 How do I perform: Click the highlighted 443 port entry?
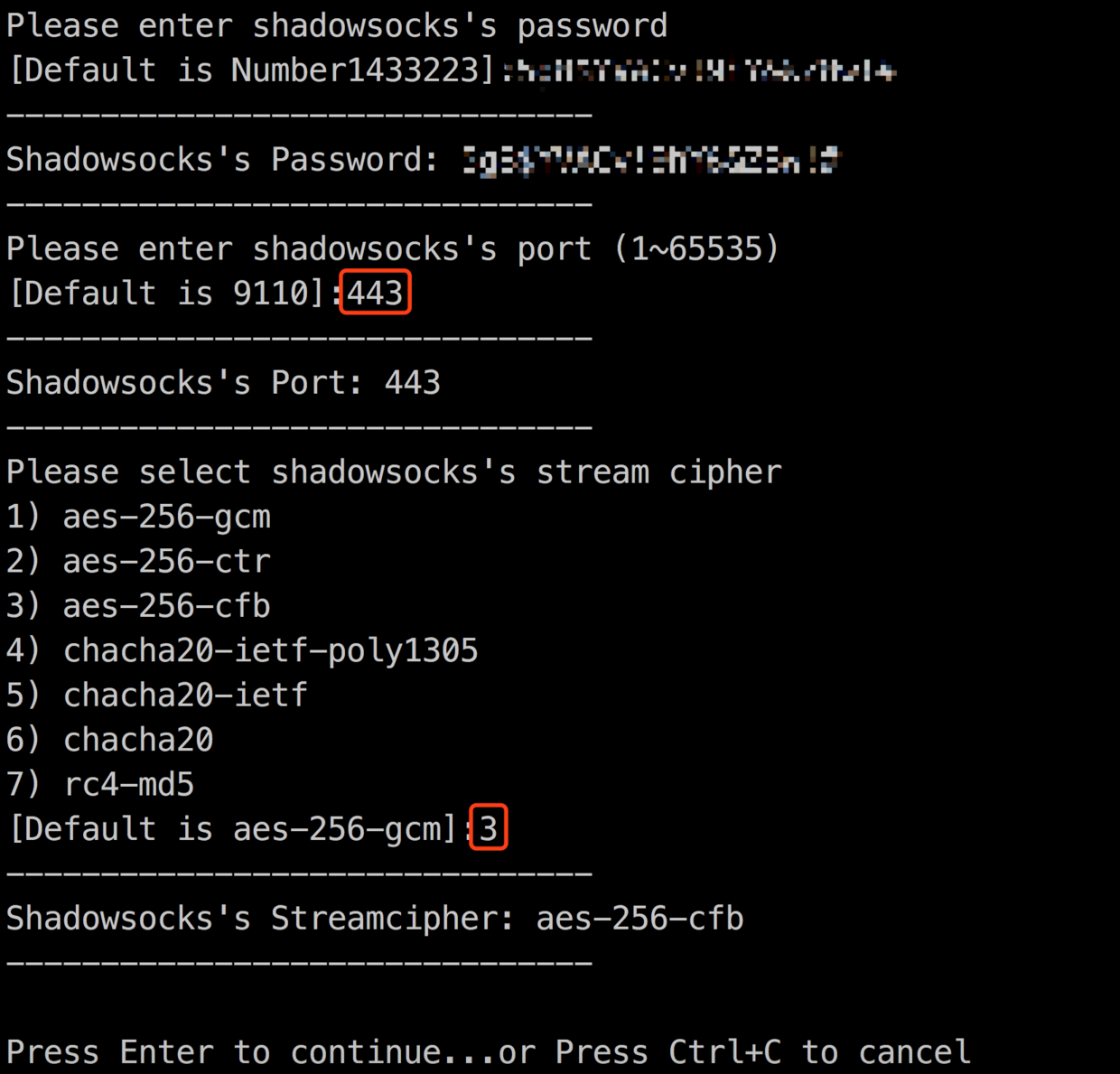click(375, 293)
